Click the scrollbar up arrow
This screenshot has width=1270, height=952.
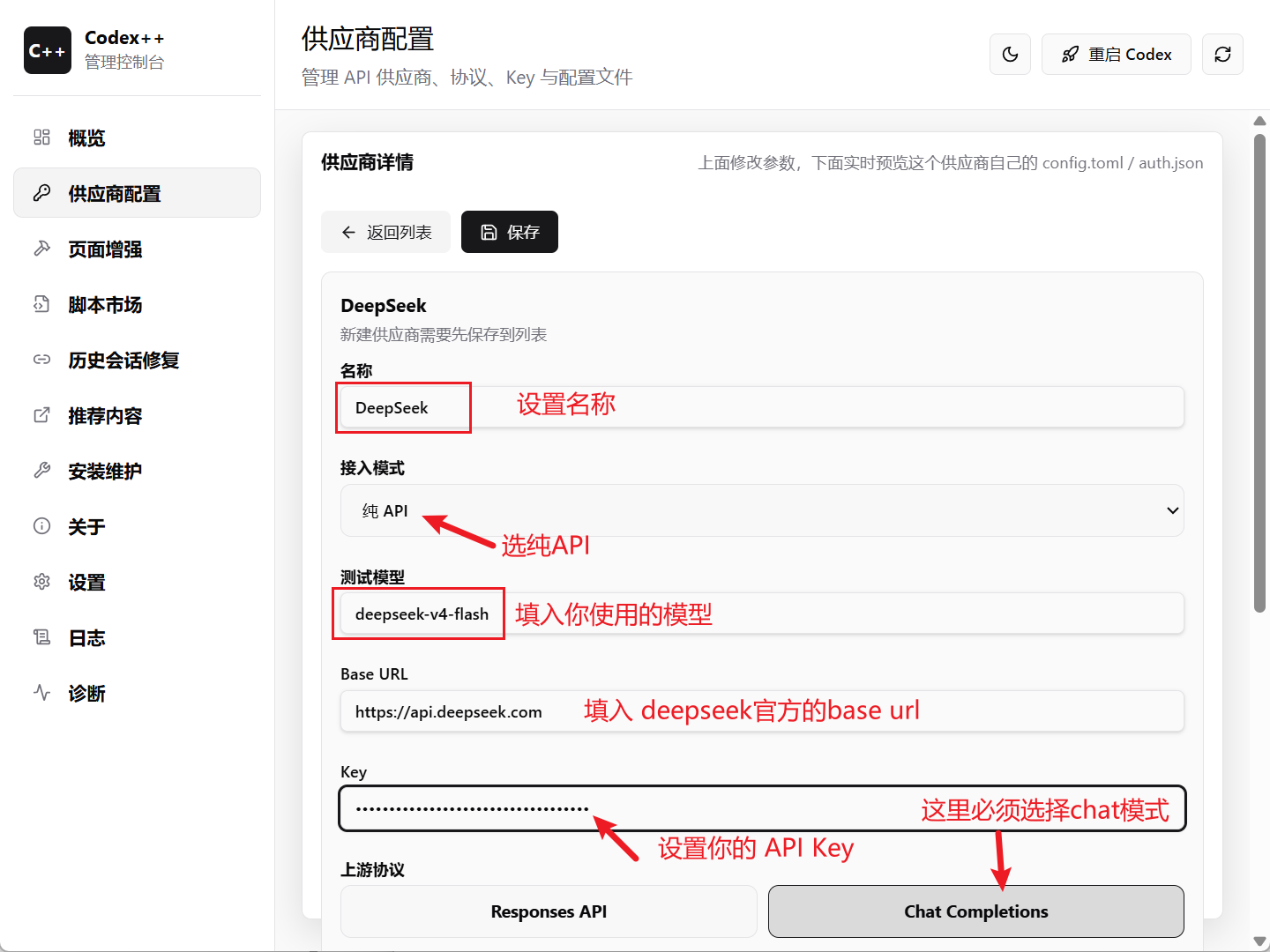point(1260,120)
